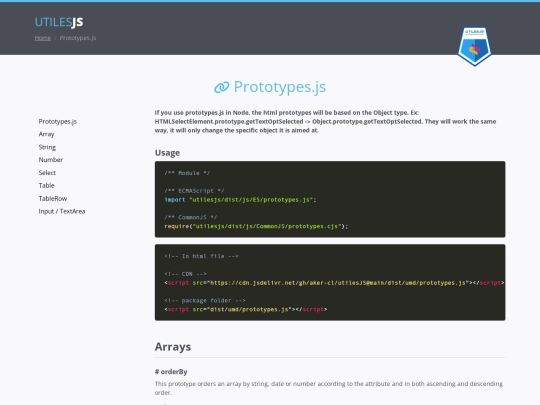Click the chain link icon beside the title
Image resolution: width=540 pixels, height=405 pixels.
coord(221,87)
